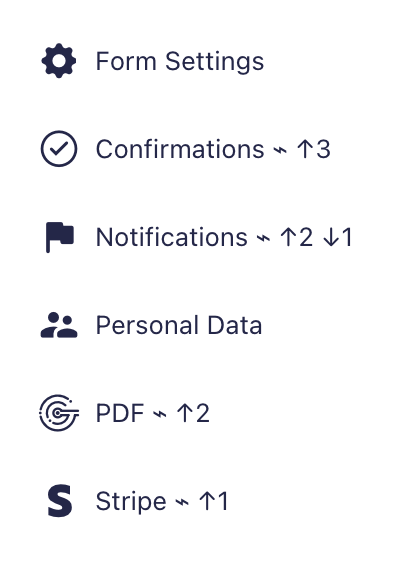This screenshot has height=562, width=398.
Task: Click the Notifications flag icon
Action: click(60, 237)
